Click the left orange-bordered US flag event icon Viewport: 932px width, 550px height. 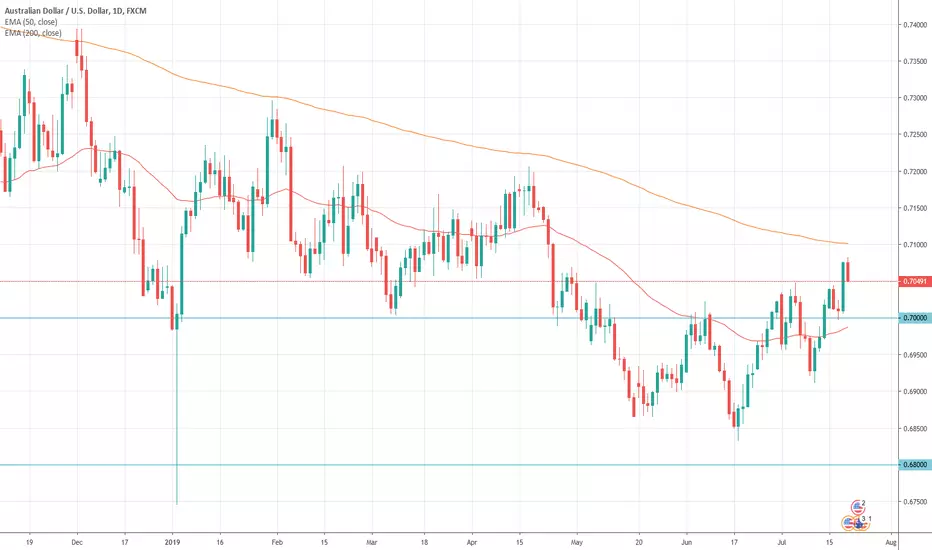tap(848, 523)
